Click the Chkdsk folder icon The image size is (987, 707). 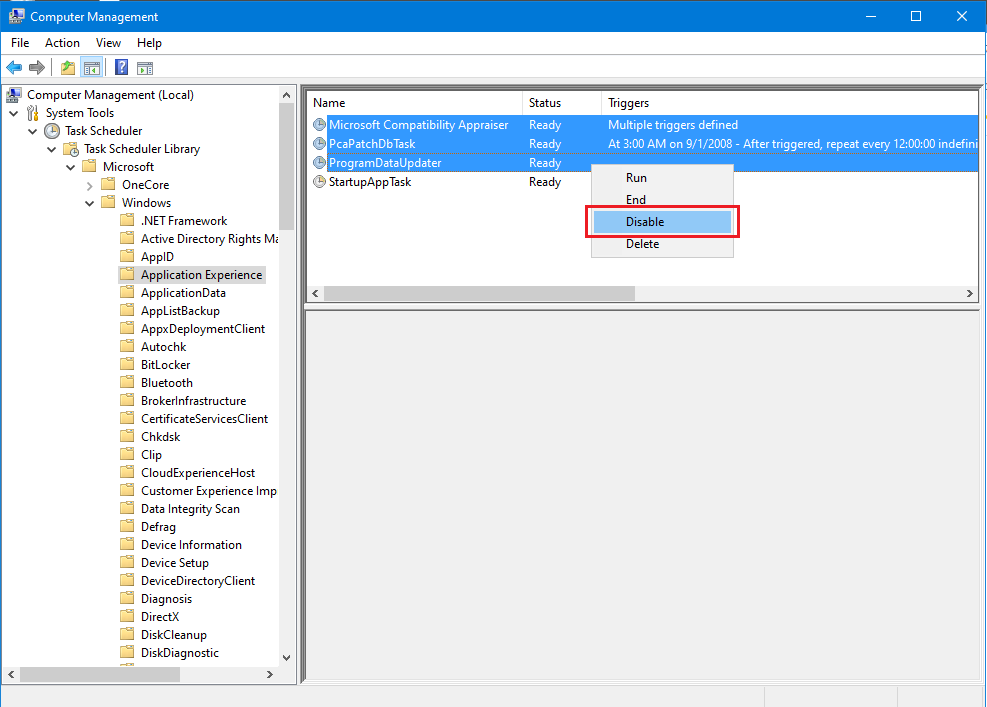(x=127, y=436)
